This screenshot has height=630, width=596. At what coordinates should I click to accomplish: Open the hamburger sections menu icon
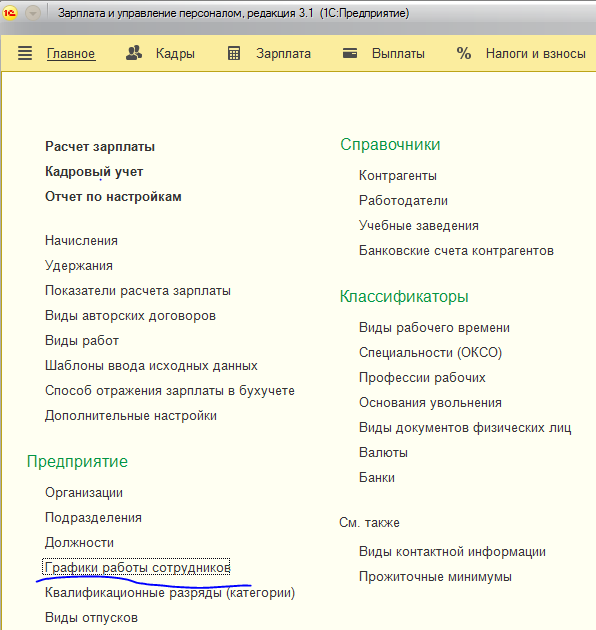[25, 53]
